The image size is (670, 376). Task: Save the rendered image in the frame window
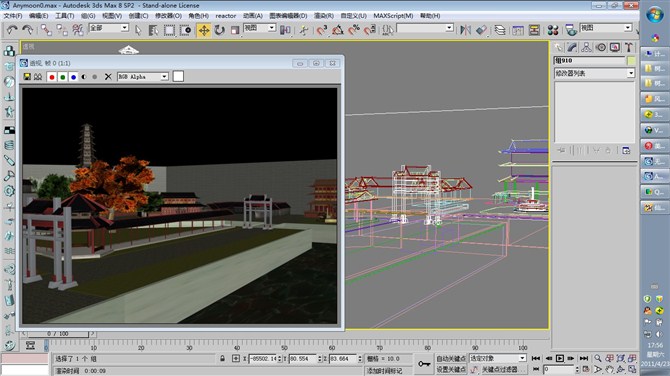point(27,76)
